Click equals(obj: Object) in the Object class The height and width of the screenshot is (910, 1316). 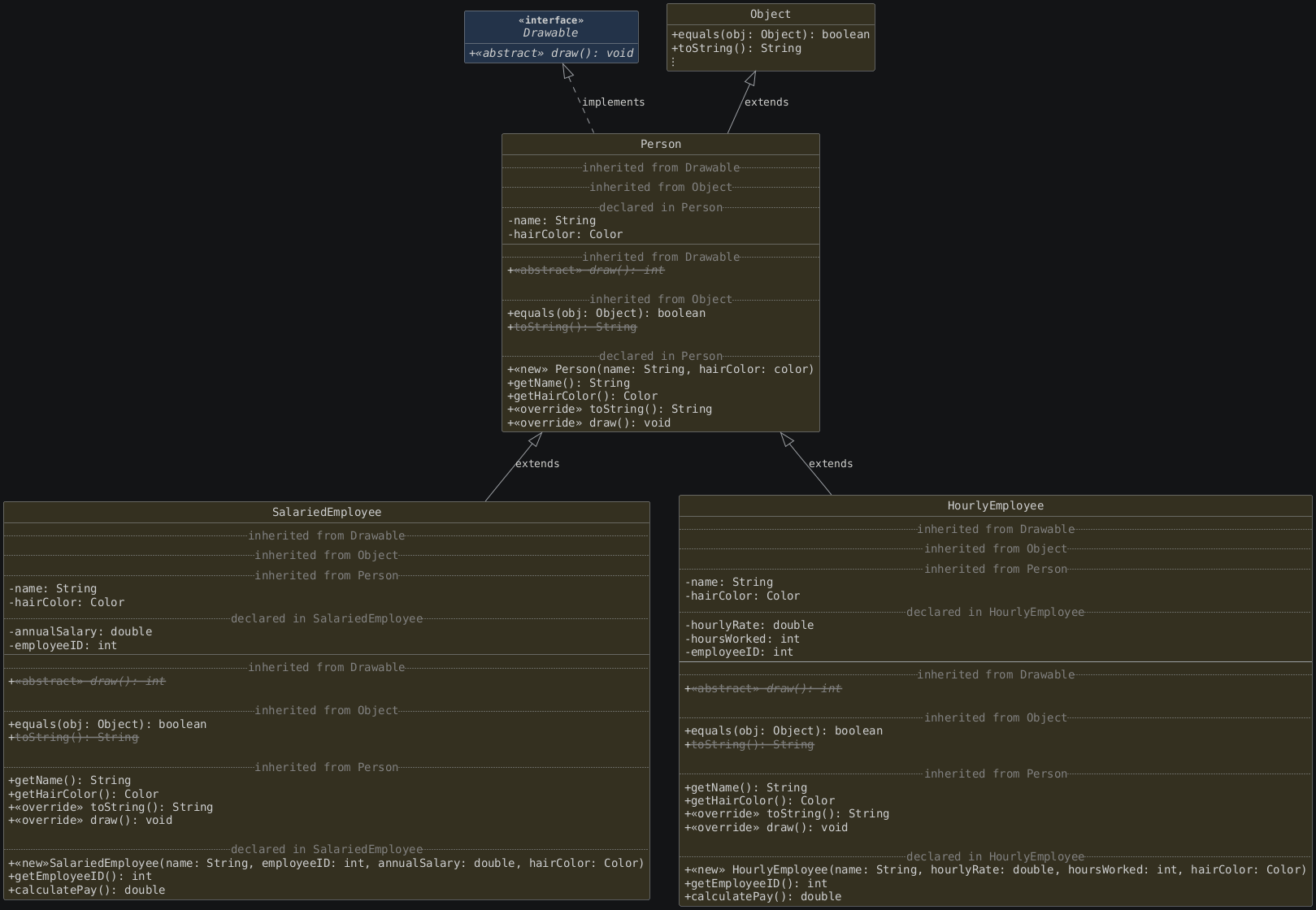click(771, 35)
